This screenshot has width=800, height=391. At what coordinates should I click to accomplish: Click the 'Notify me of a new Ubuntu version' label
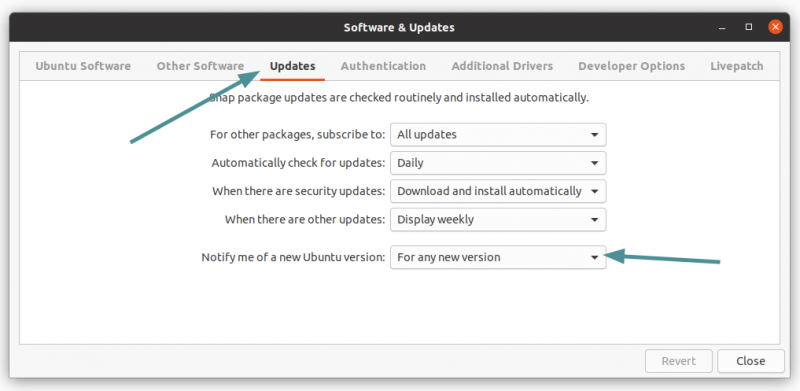(293, 257)
